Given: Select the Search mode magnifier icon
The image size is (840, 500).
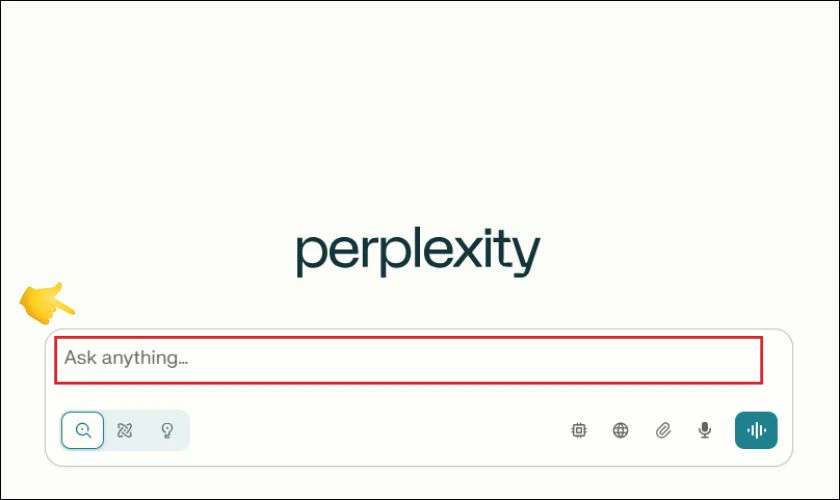Looking at the screenshot, I should click(82, 430).
